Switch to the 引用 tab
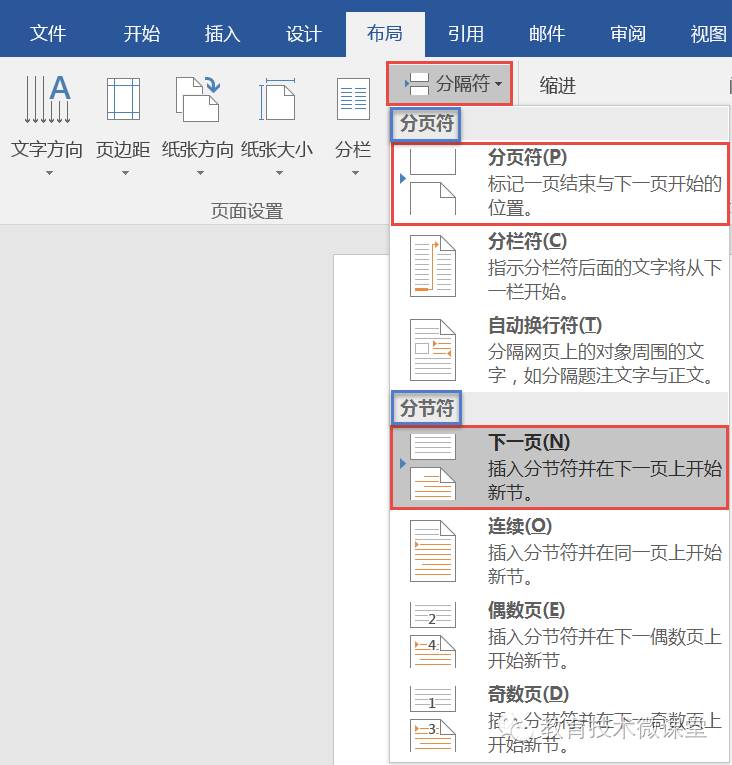The width and height of the screenshot is (732, 765). [466, 34]
